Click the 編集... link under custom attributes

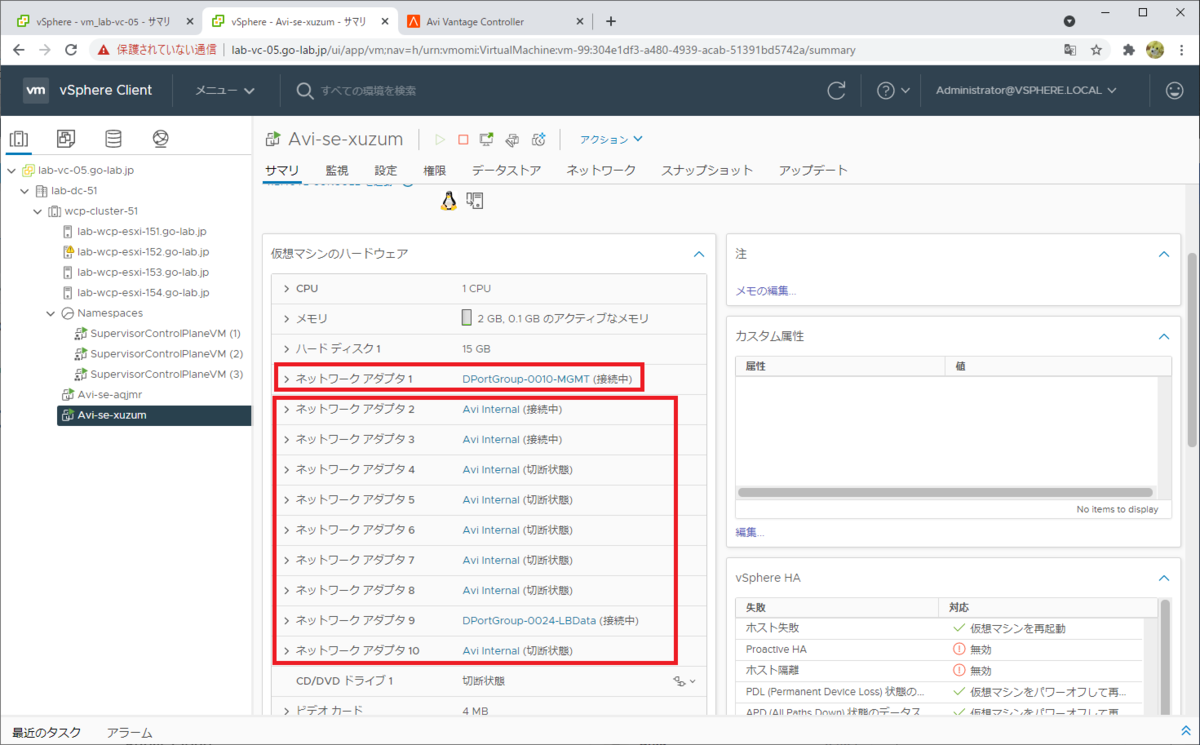750,532
